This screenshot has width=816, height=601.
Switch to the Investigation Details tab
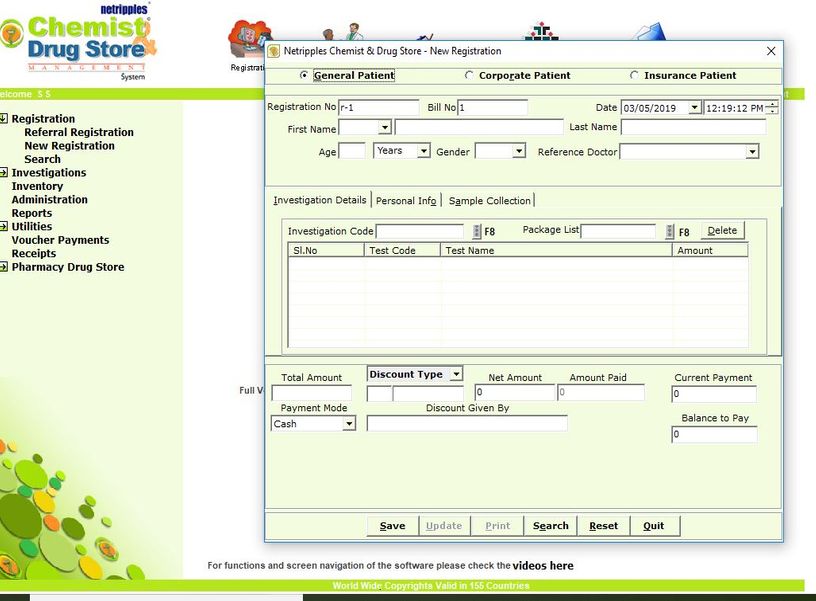coord(320,200)
